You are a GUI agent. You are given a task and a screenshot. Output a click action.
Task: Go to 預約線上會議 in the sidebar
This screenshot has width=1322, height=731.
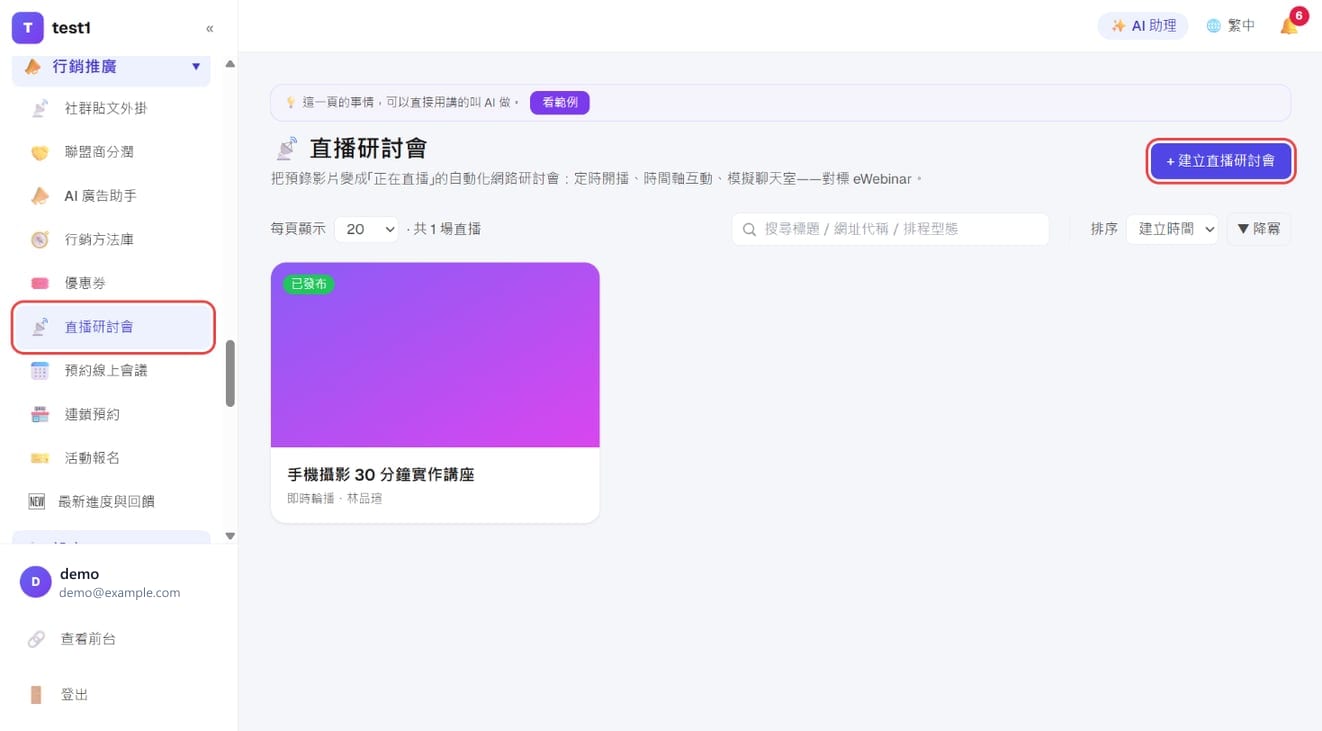tap(113, 371)
